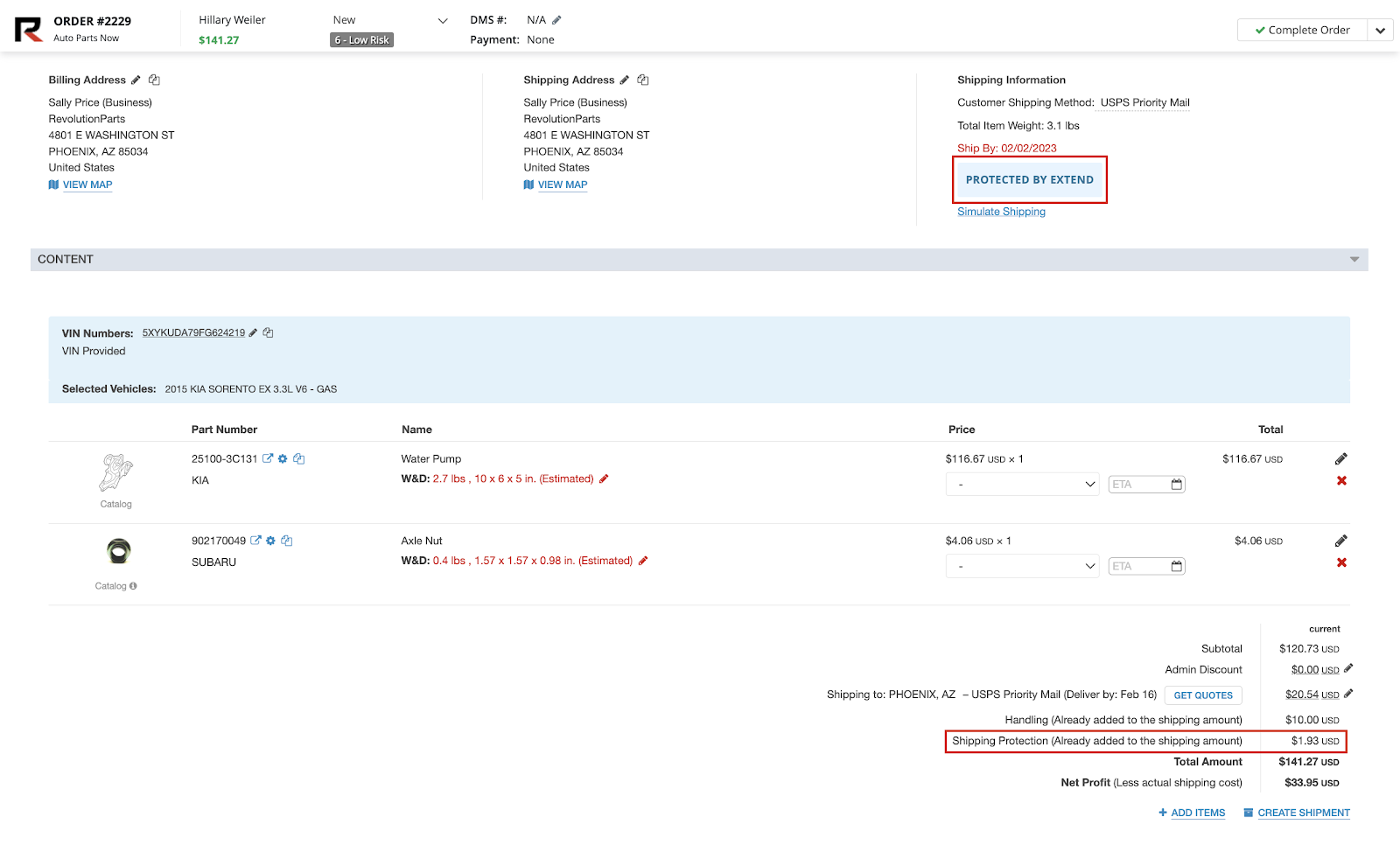1400x845 pixels.
Task: Open the Complete Order arrow menu
Action: pyautogui.click(x=1380, y=30)
